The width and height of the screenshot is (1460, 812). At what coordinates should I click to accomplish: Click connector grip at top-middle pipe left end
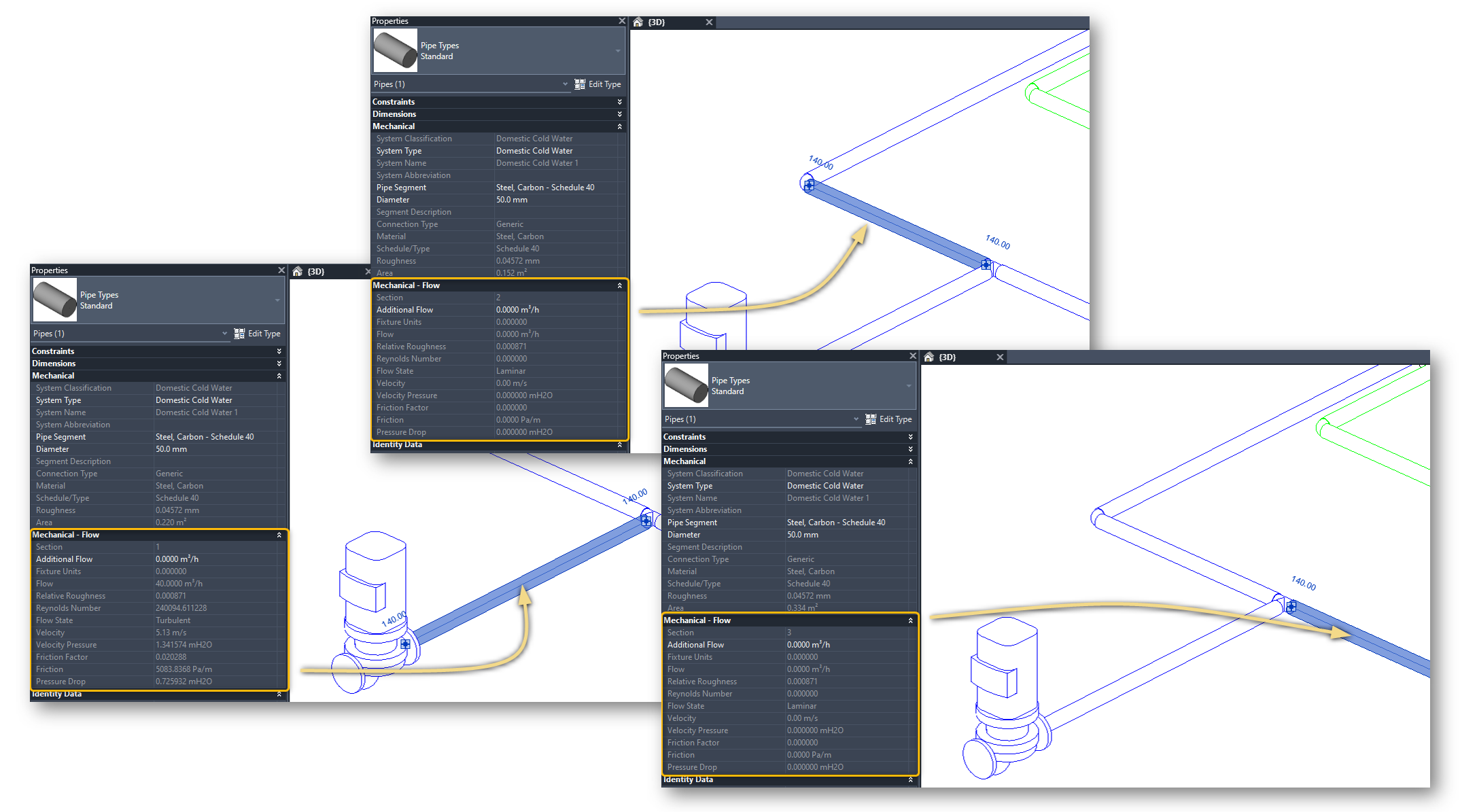[809, 184]
